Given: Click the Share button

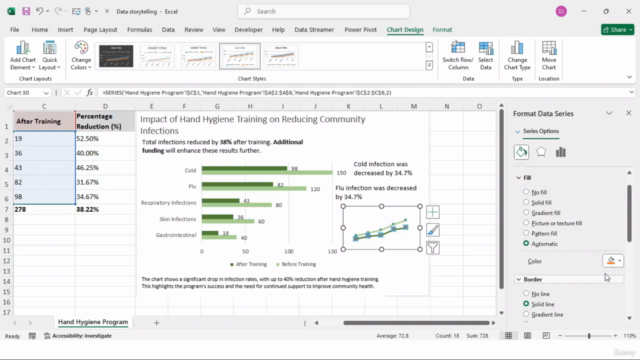Looking at the screenshot, I should 617,29.
